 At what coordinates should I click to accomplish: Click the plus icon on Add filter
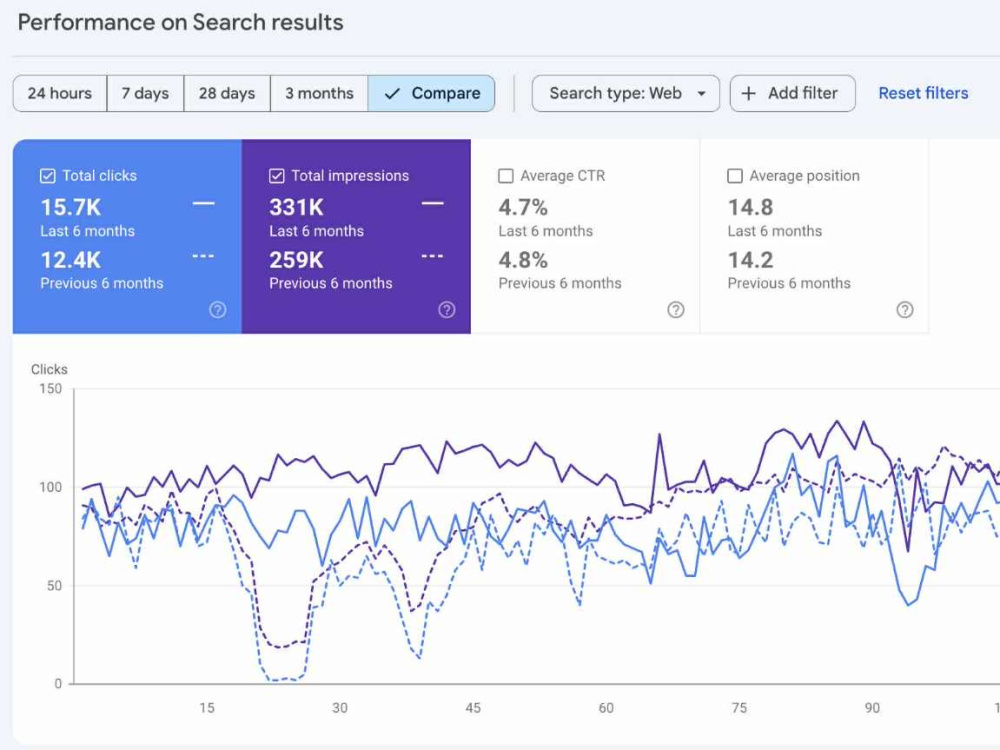coord(749,93)
